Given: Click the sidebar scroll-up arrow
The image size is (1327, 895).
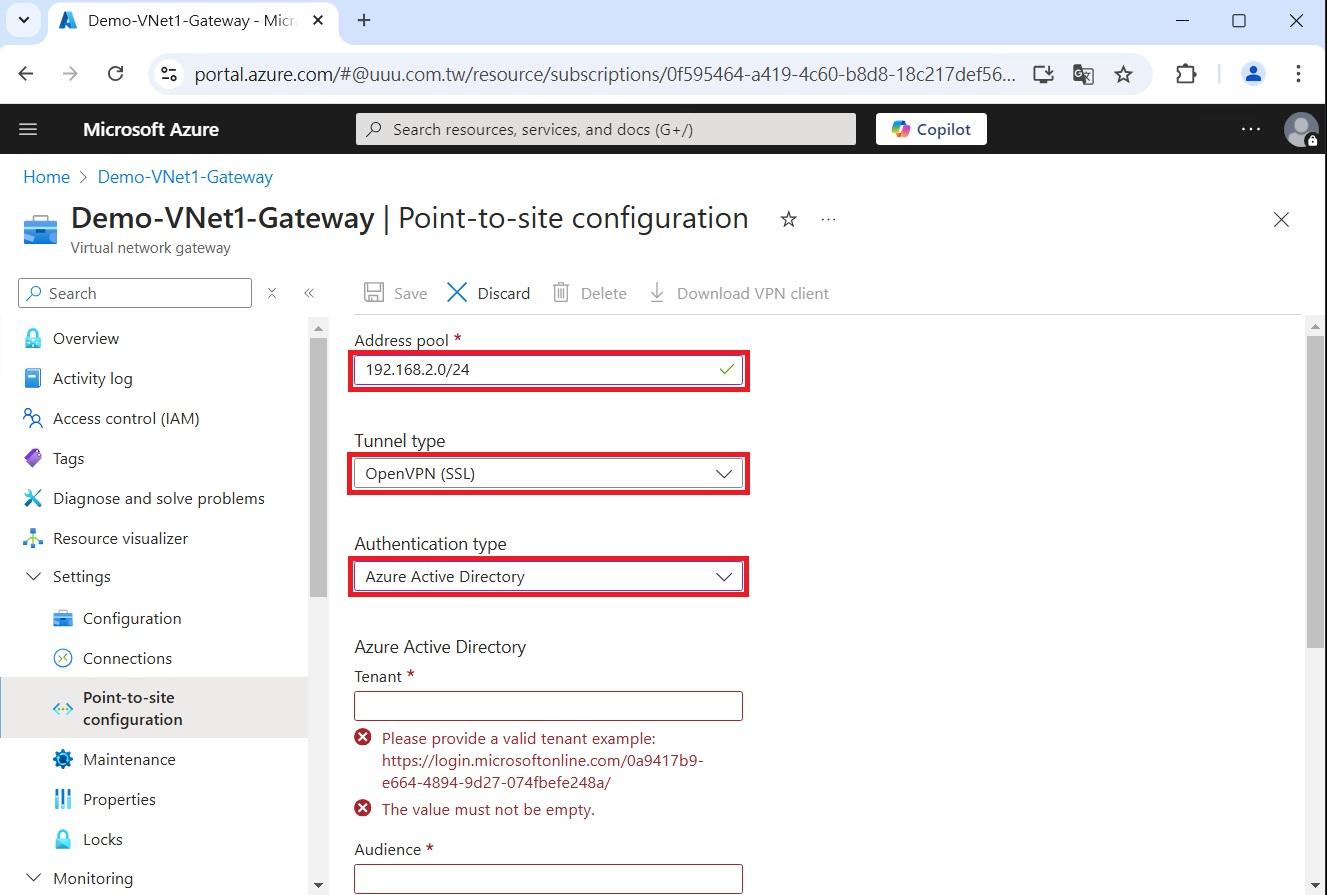Looking at the screenshot, I should 318,328.
